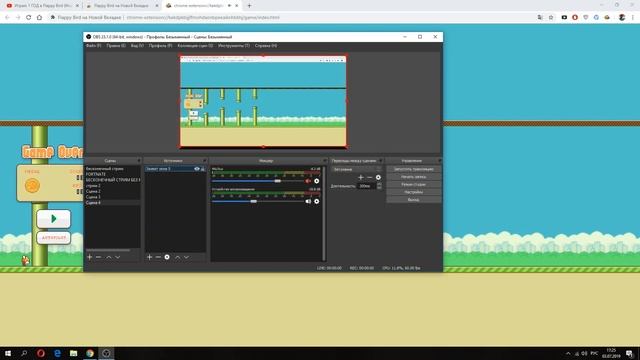The image size is (640, 360).
Task: Switch to second Flappy Bird browser tab
Action: click(121, 6)
